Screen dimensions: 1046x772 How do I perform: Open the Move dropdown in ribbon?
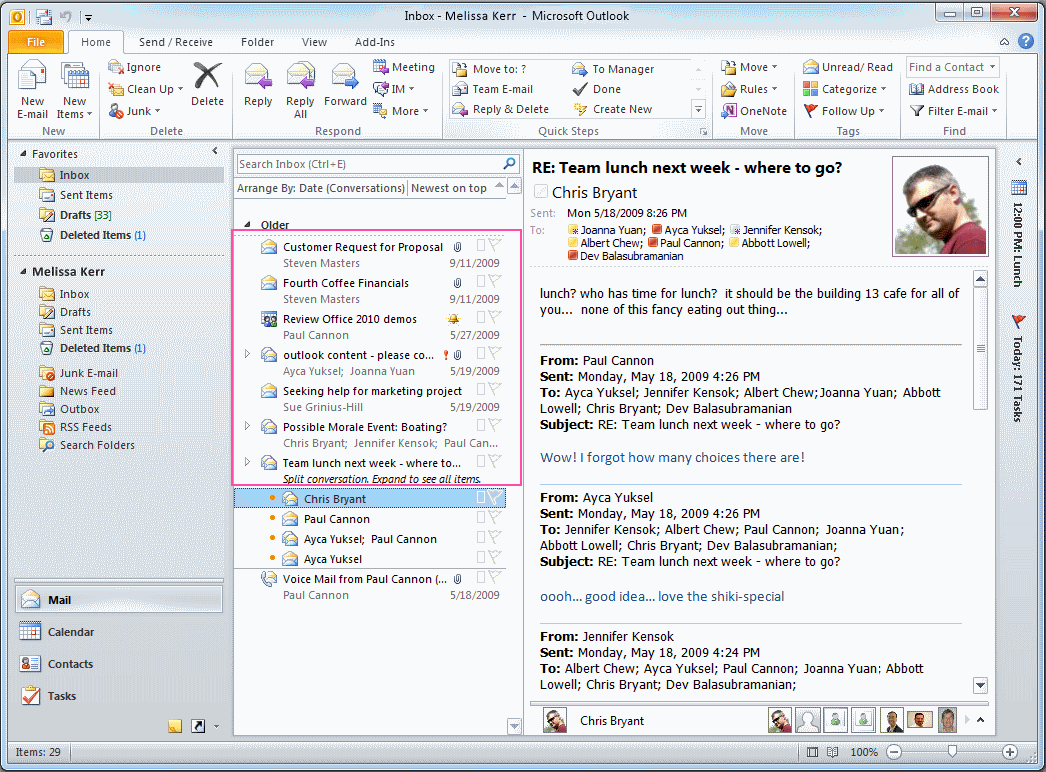point(749,67)
